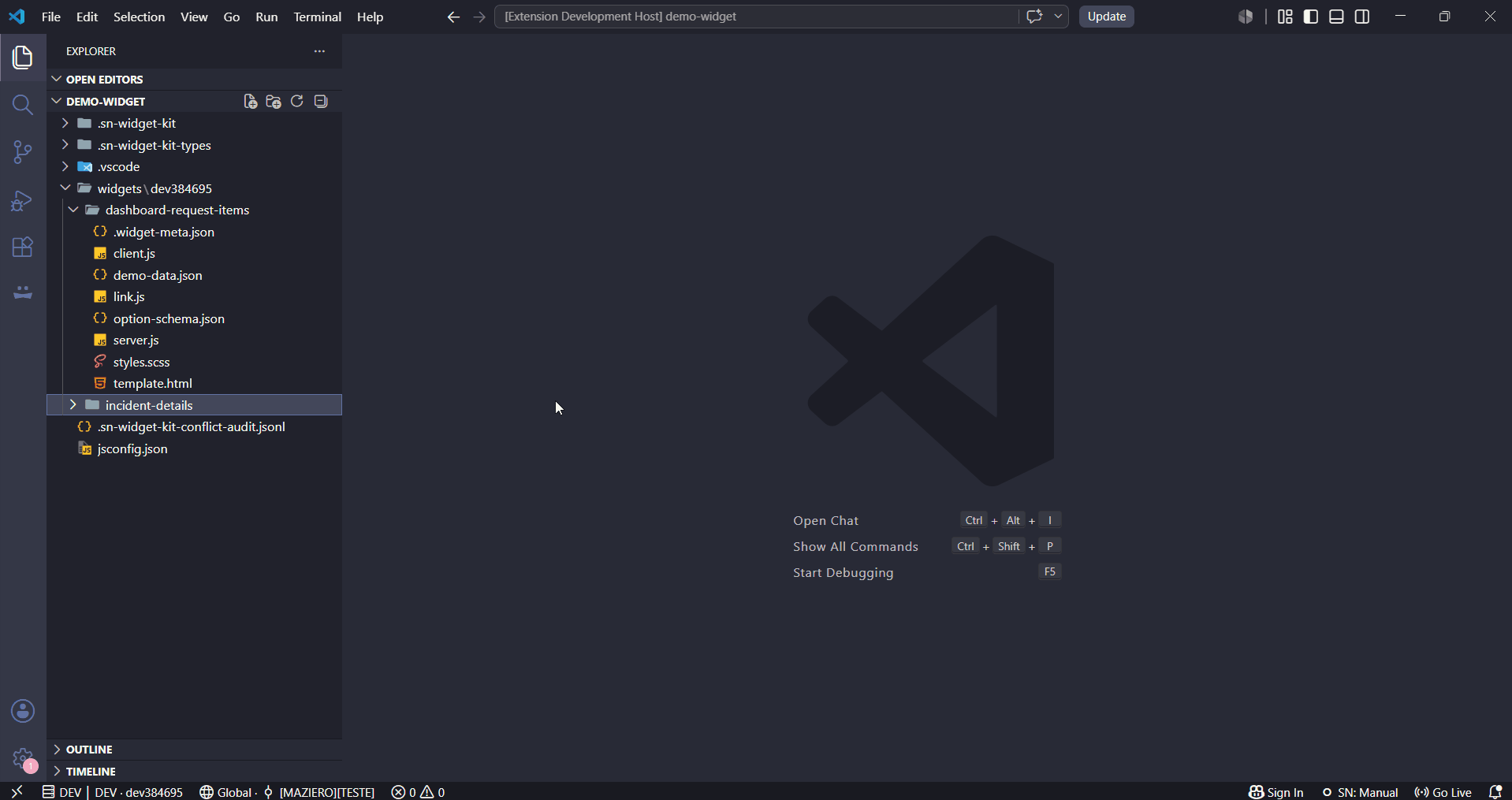Expand the incident-details folder
Image resolution: width=1512 pixels, height=800 pixels.
click(x=195, y=405)
